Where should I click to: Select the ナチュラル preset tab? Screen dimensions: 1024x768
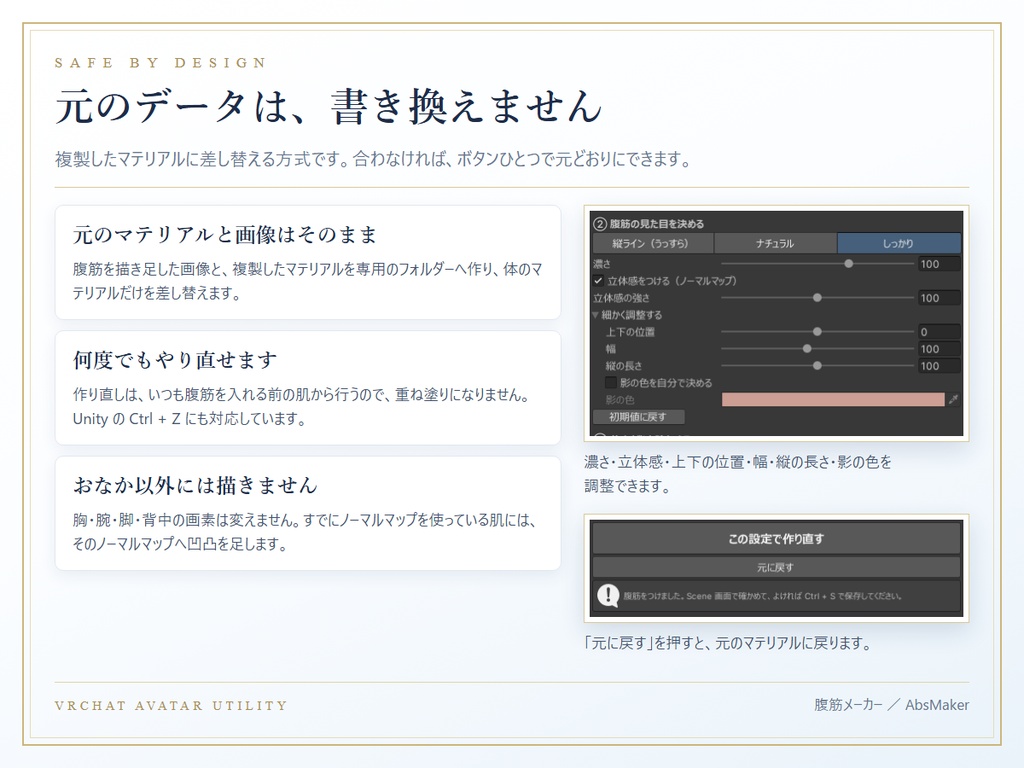(775, 244)
